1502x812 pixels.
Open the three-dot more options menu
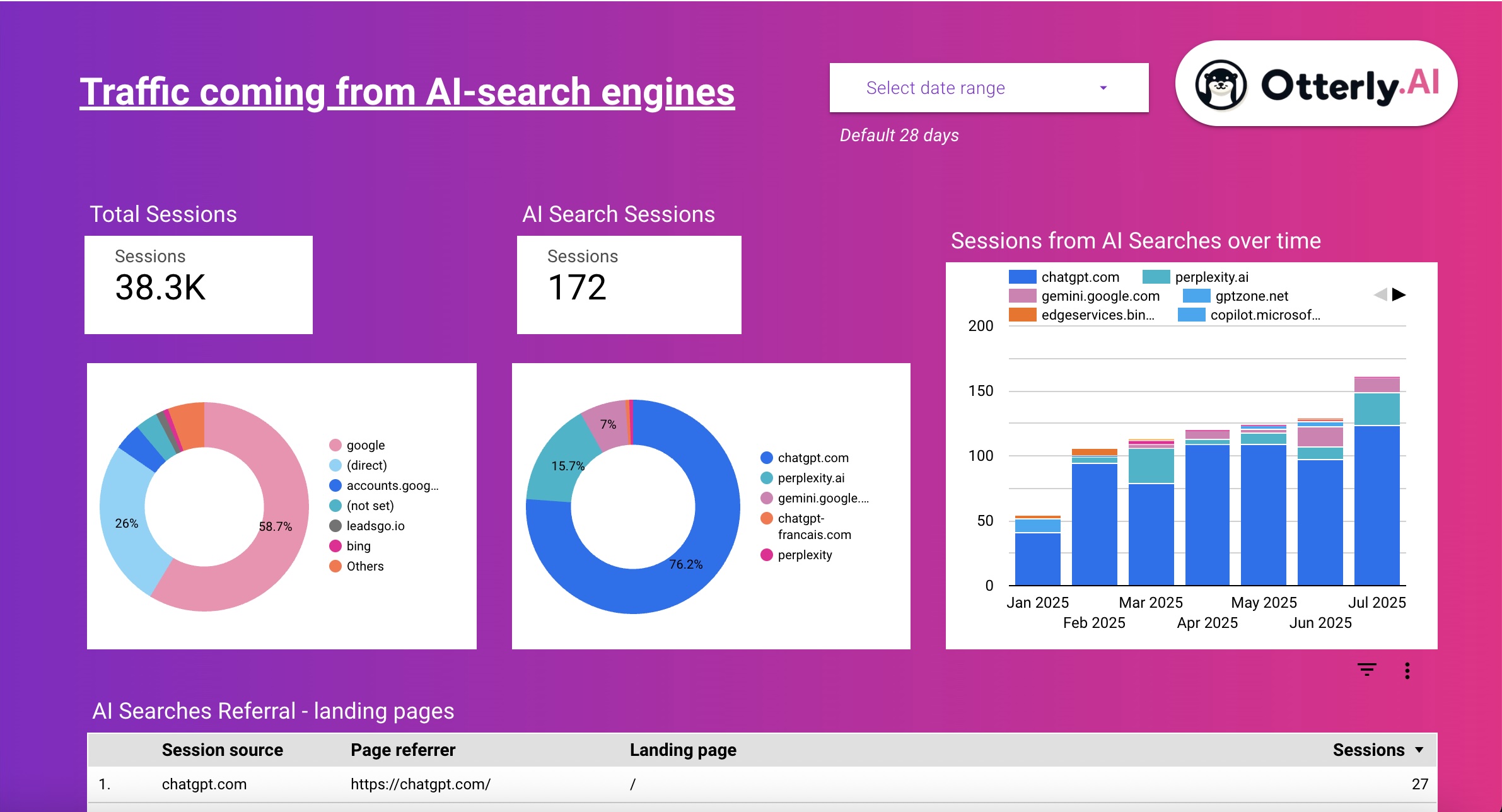[1407, 670]
